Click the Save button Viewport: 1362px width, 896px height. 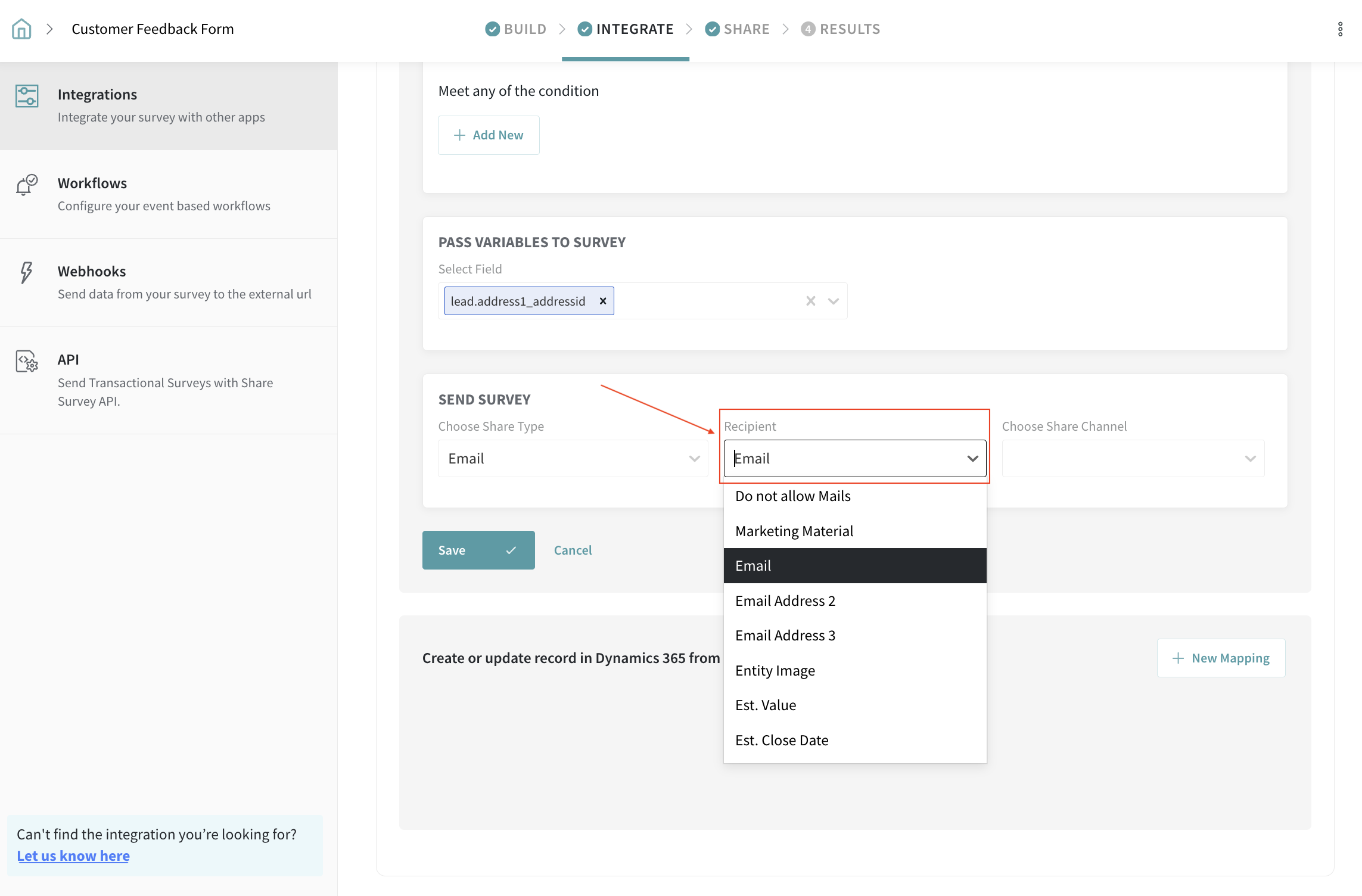coord(478,550)
